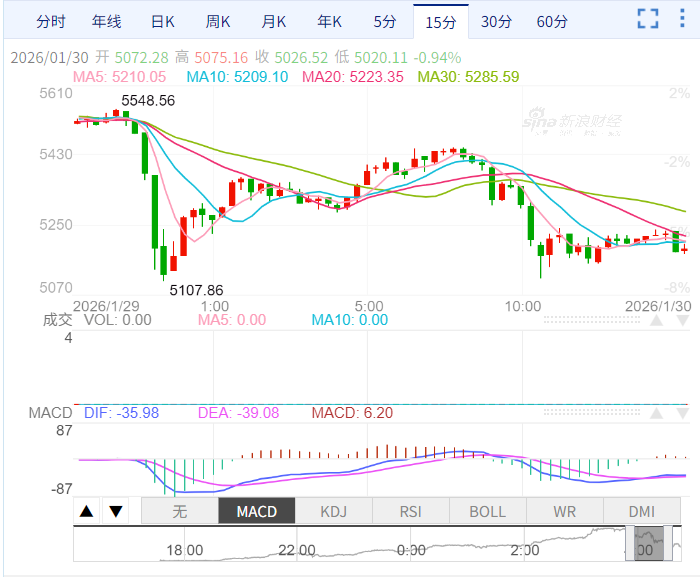Open the 年线 chart tab
This screenshot has height=577, width=700.
(106, 21)
